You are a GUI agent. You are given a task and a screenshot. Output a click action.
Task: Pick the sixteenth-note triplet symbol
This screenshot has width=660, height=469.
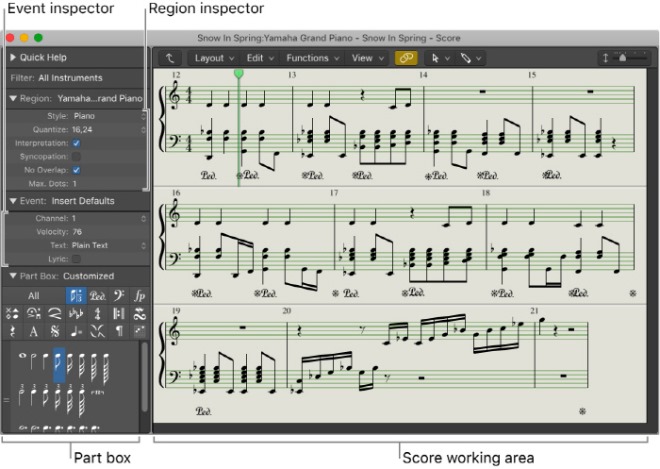tap(58, 397)
